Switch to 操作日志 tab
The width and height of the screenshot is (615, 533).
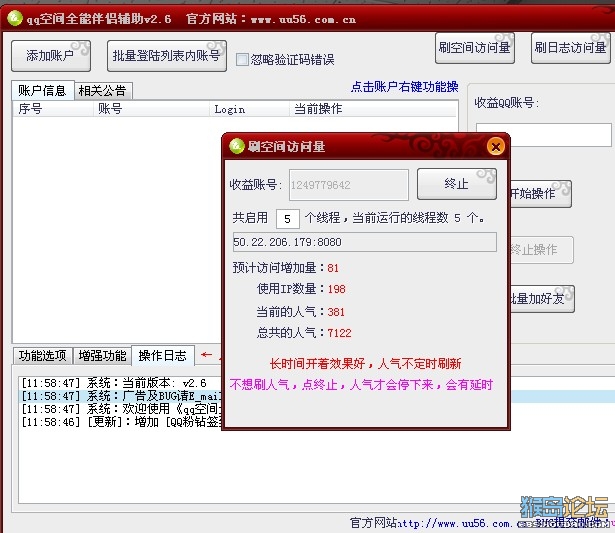(x=163, y=355)
